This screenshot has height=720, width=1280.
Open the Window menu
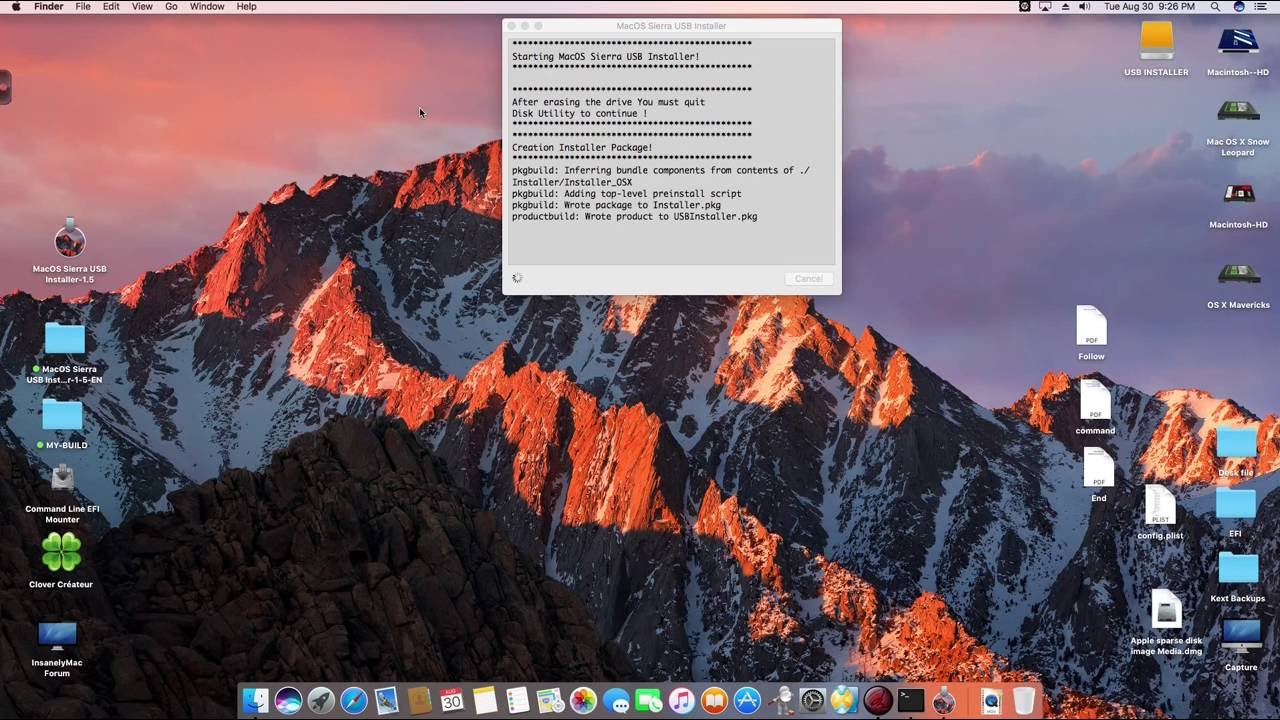(x=207, y=6)
